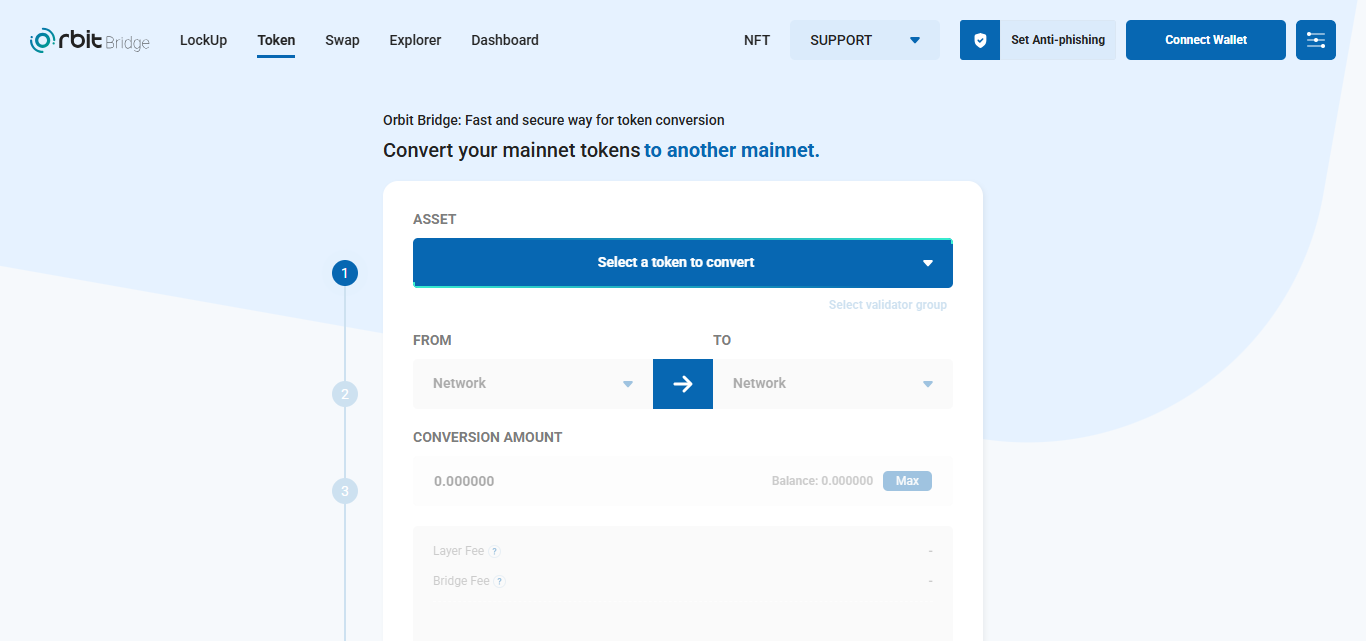Click the Connect Wallet button
The image size is (1366, 641).
(x=1206, y=40)
